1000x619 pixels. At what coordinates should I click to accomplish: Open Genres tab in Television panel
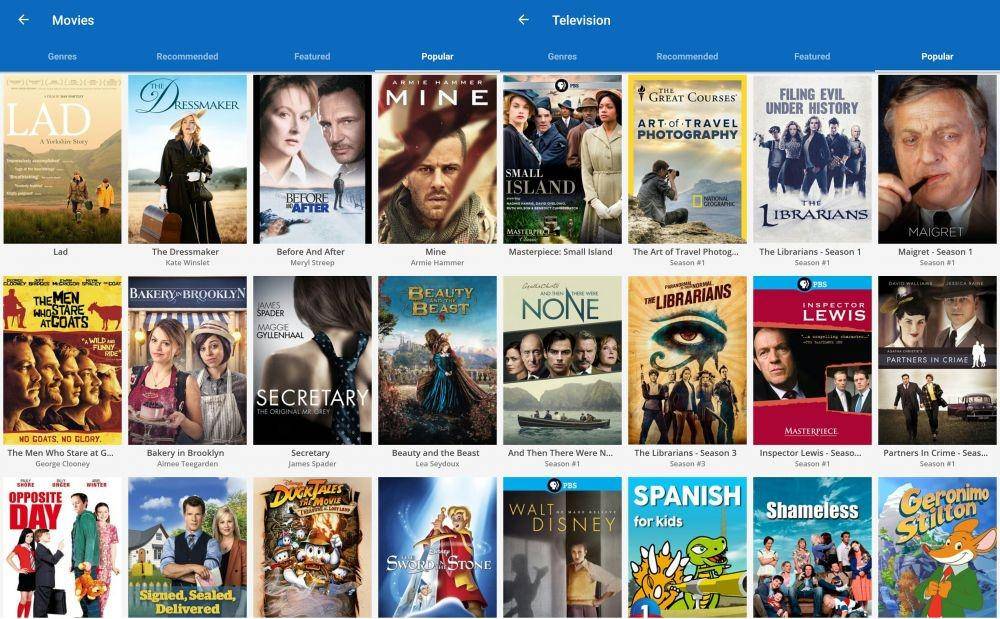pos(562,56)
